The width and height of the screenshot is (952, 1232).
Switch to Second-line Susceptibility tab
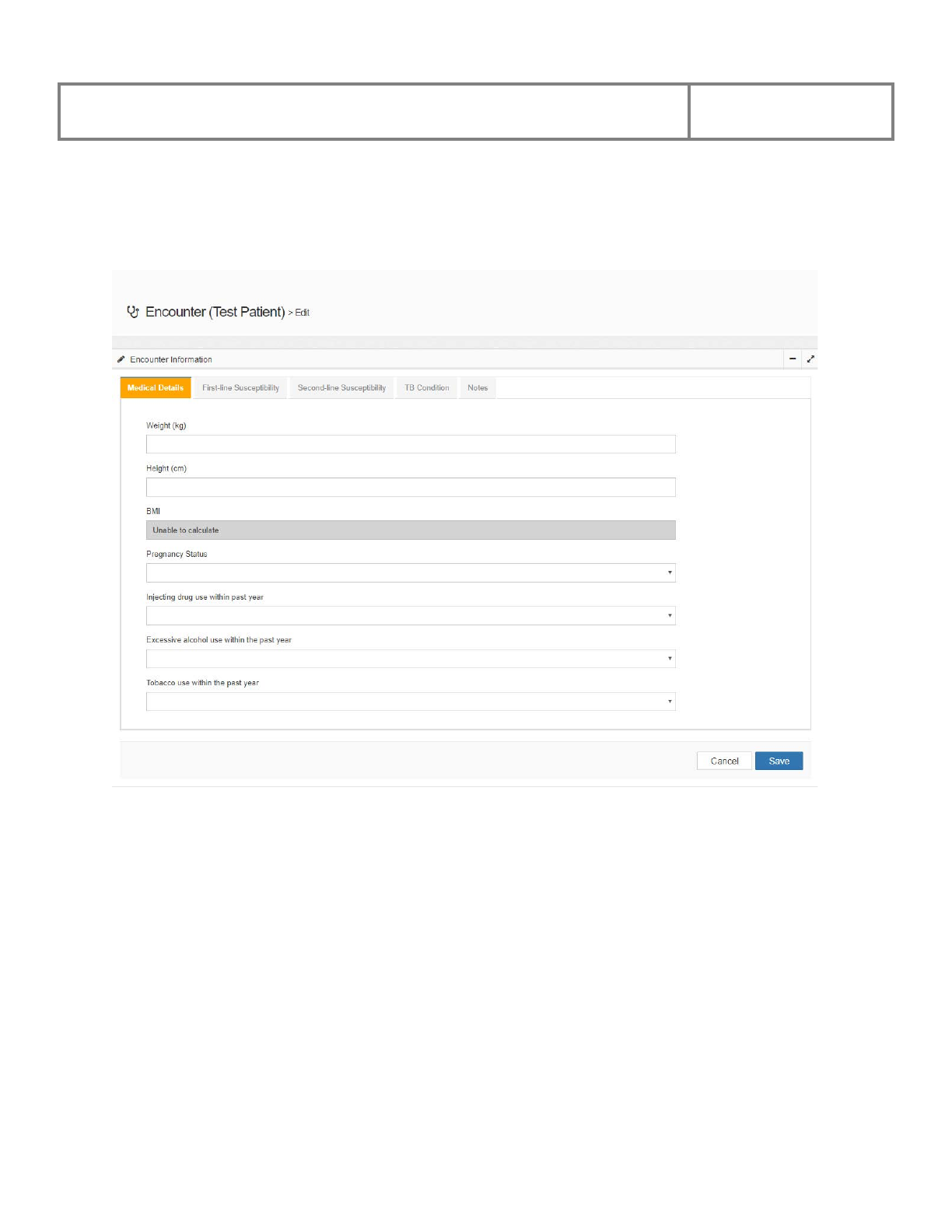click(341, 387)
